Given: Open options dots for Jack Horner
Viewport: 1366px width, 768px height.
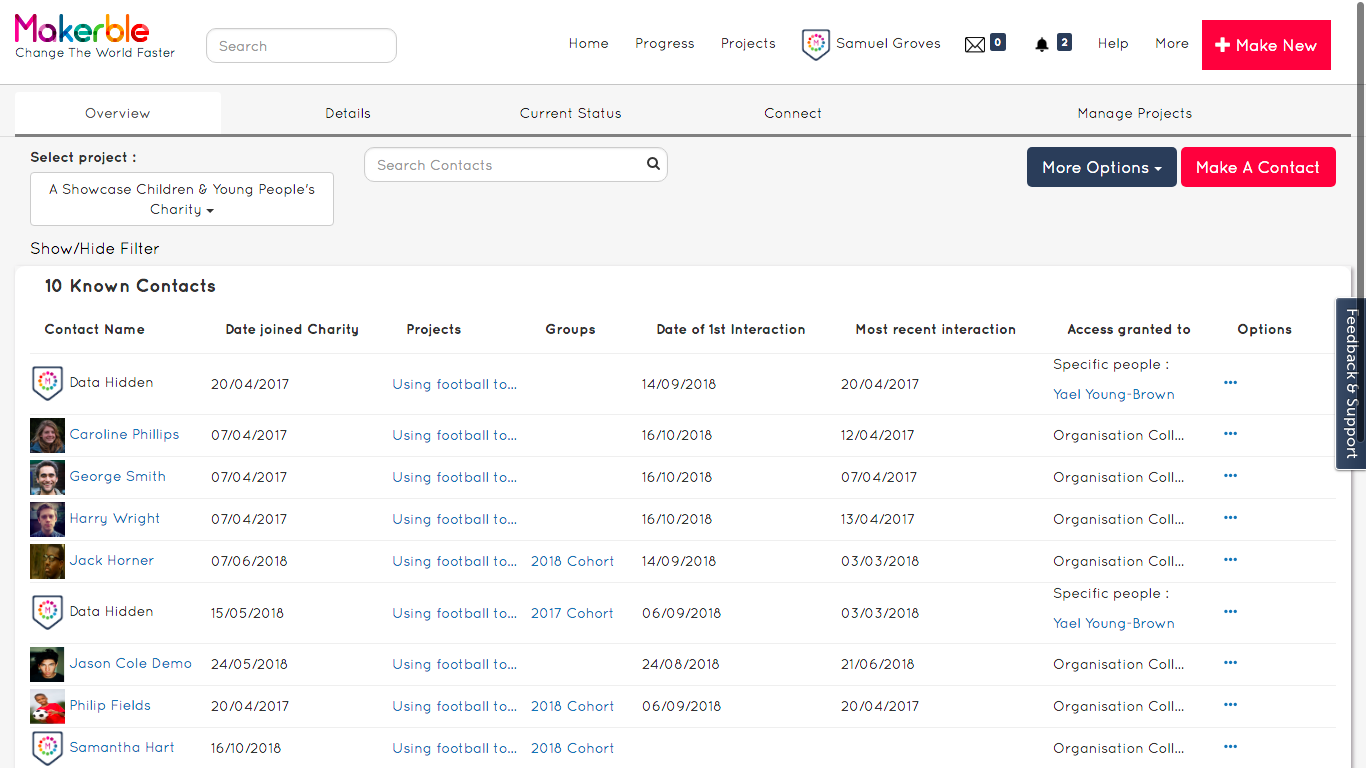Looking at the screenshot, I should point(1230,560).
